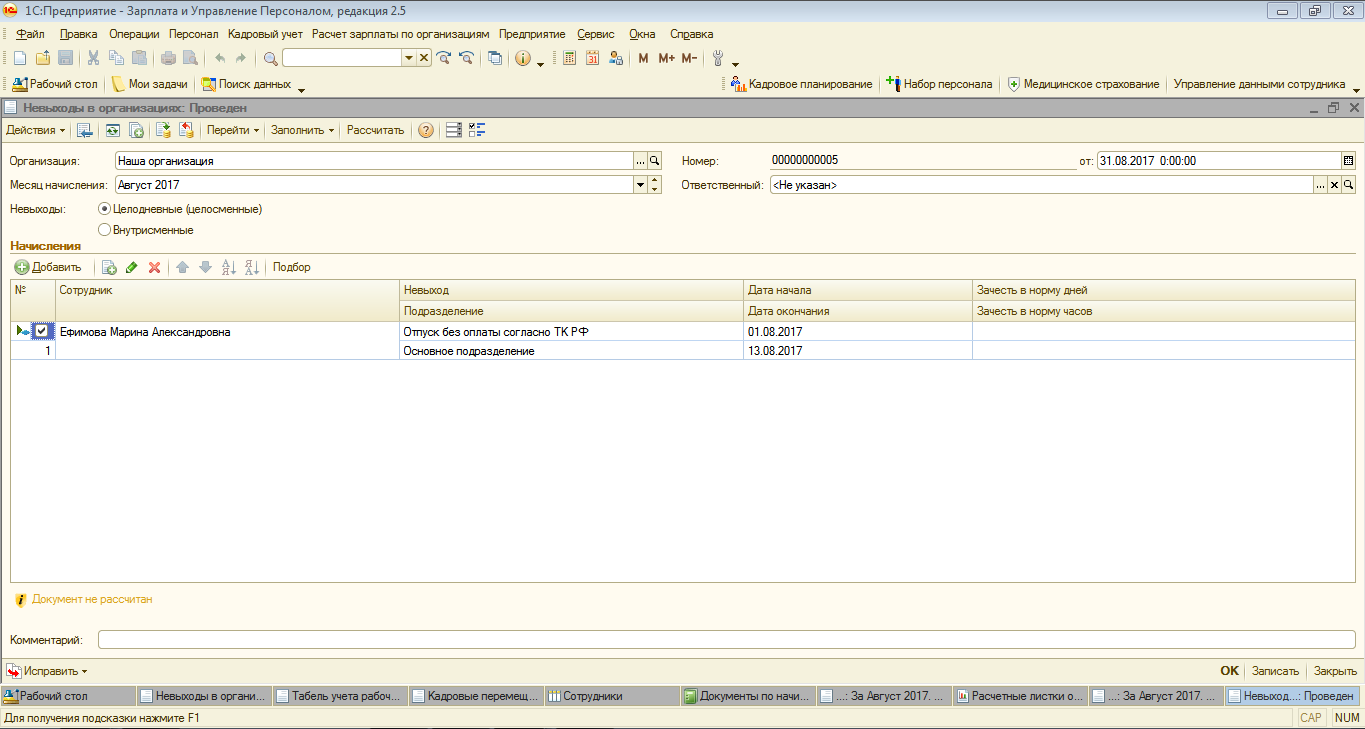Expand the Месяц начисления dropdown

click(640, 185)
